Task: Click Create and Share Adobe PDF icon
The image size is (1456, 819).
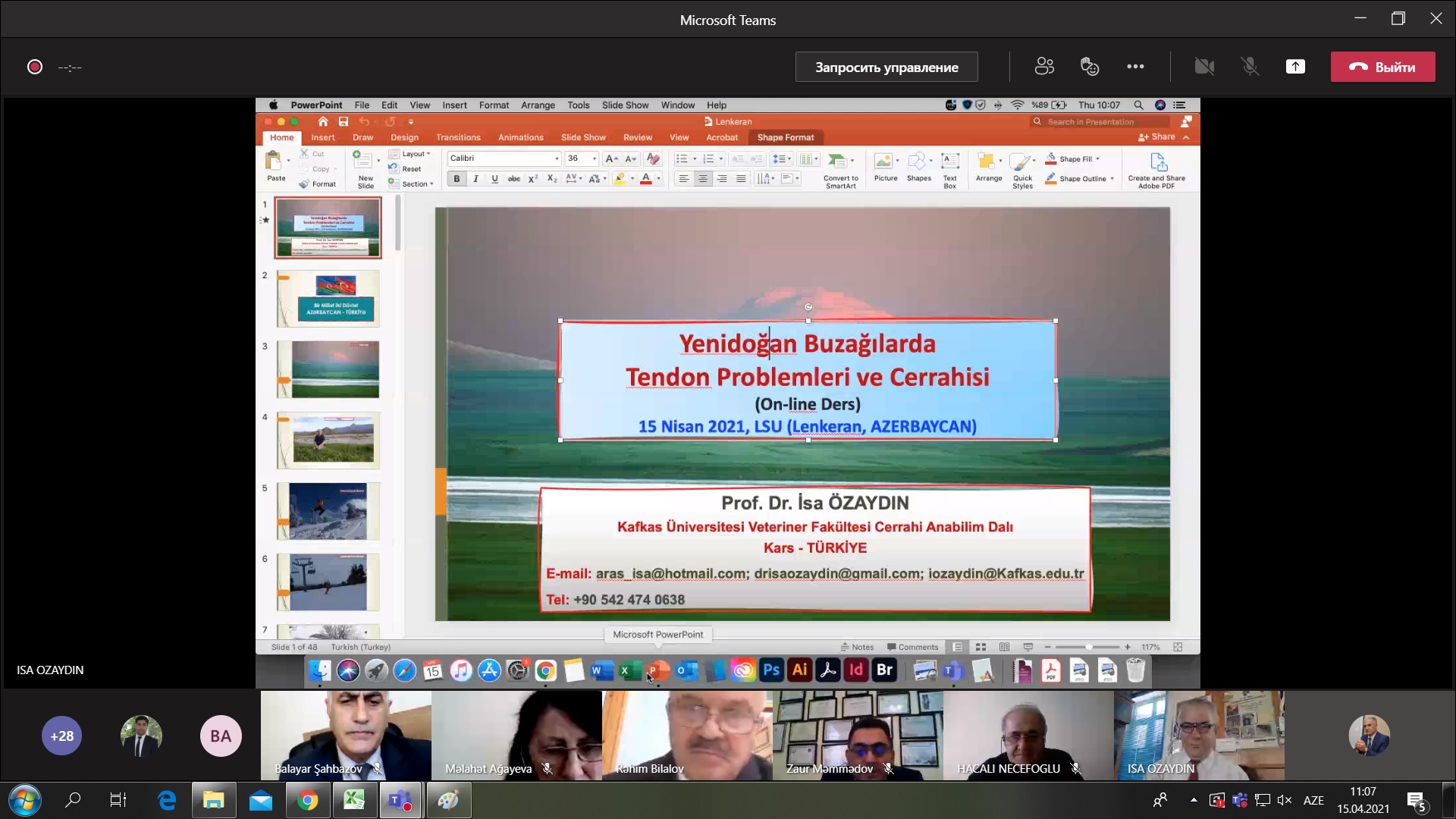Action: point(1157,162)
